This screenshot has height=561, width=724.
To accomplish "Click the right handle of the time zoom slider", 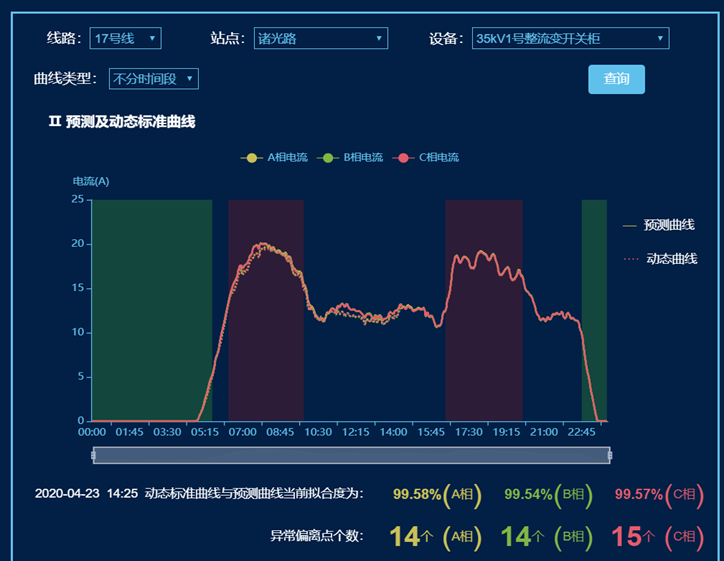I will [x=609, y=456].
